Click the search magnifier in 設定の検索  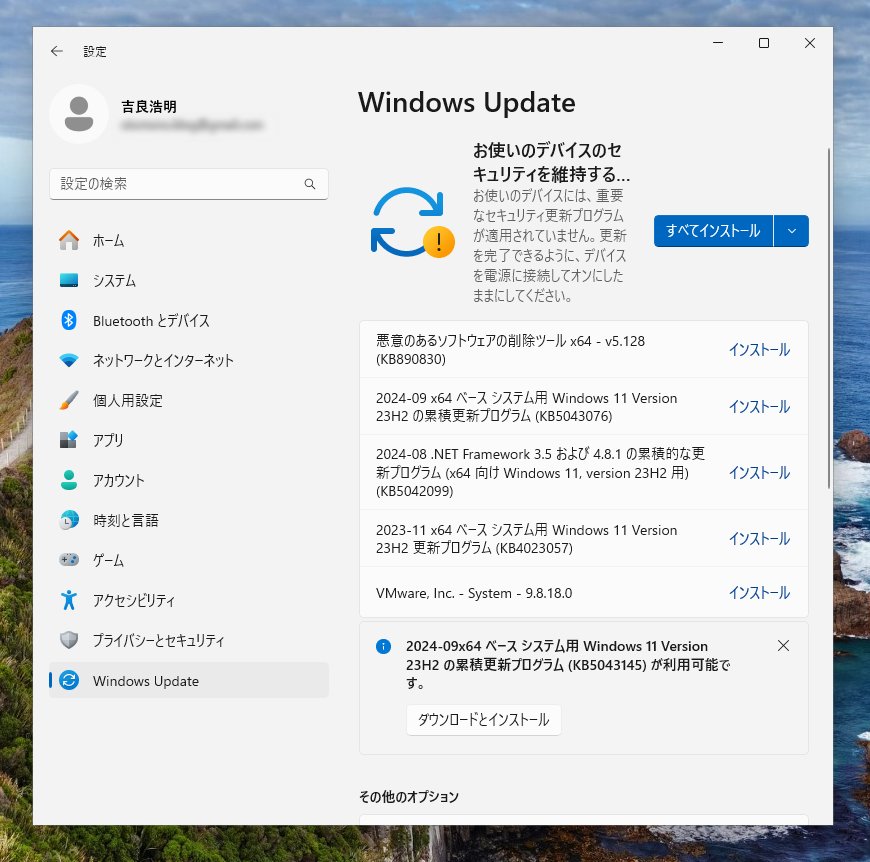point(310,184)
